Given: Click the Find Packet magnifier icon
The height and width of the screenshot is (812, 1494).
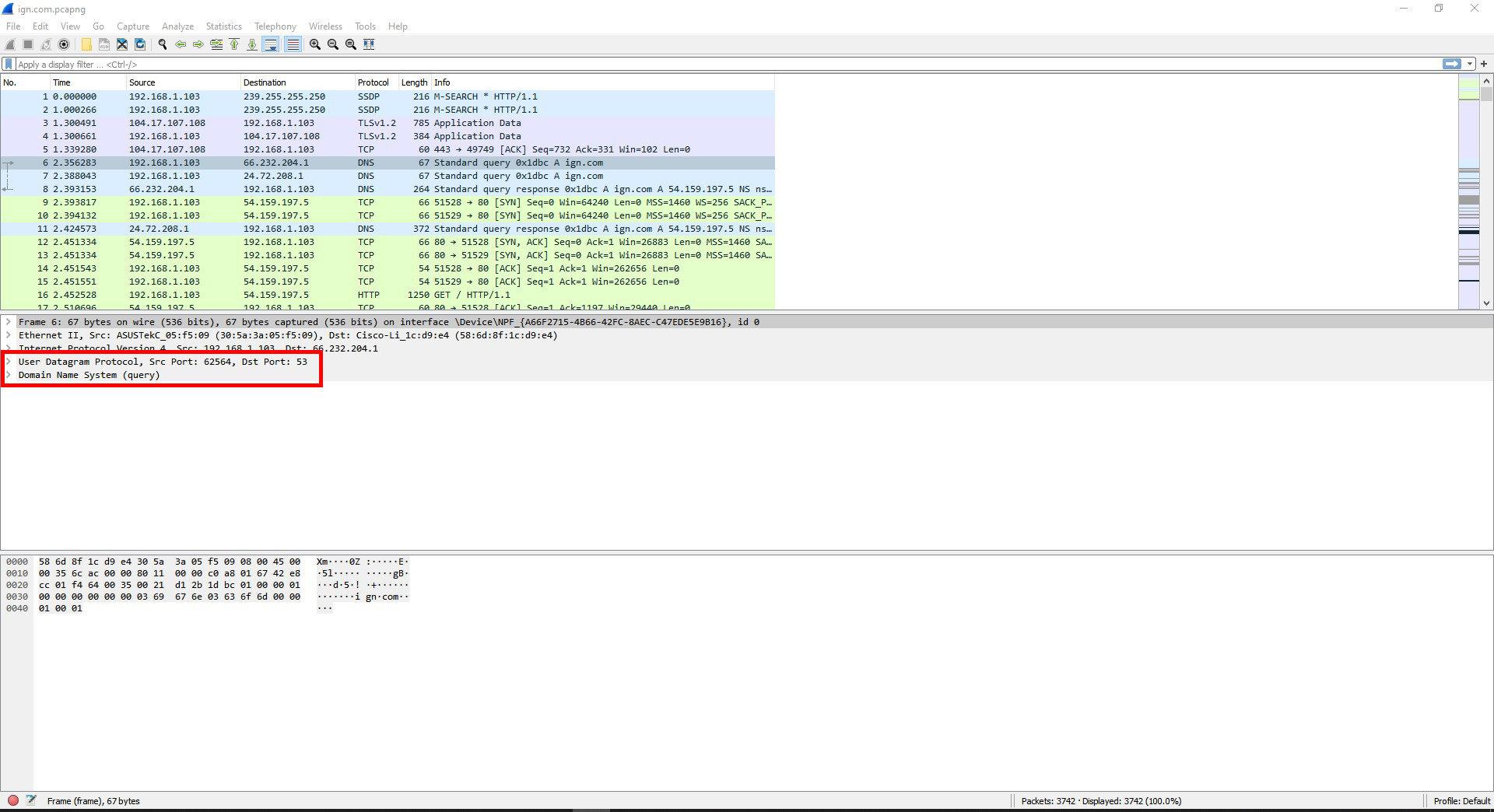Looking at the screenshot, I should (163, 44).
